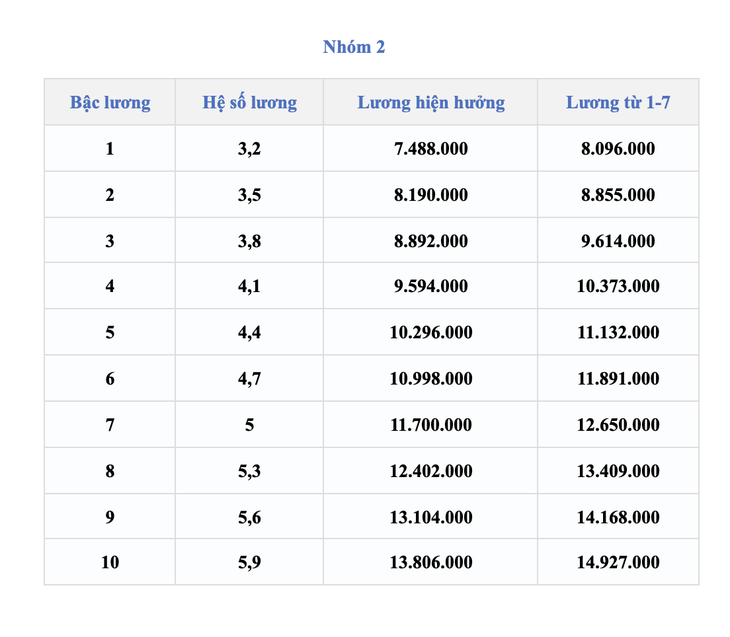Image resolution: width=730 pixels, height=637 pixels.
Task: Select the cell with 11.132.000
Action: click(618, 332)
